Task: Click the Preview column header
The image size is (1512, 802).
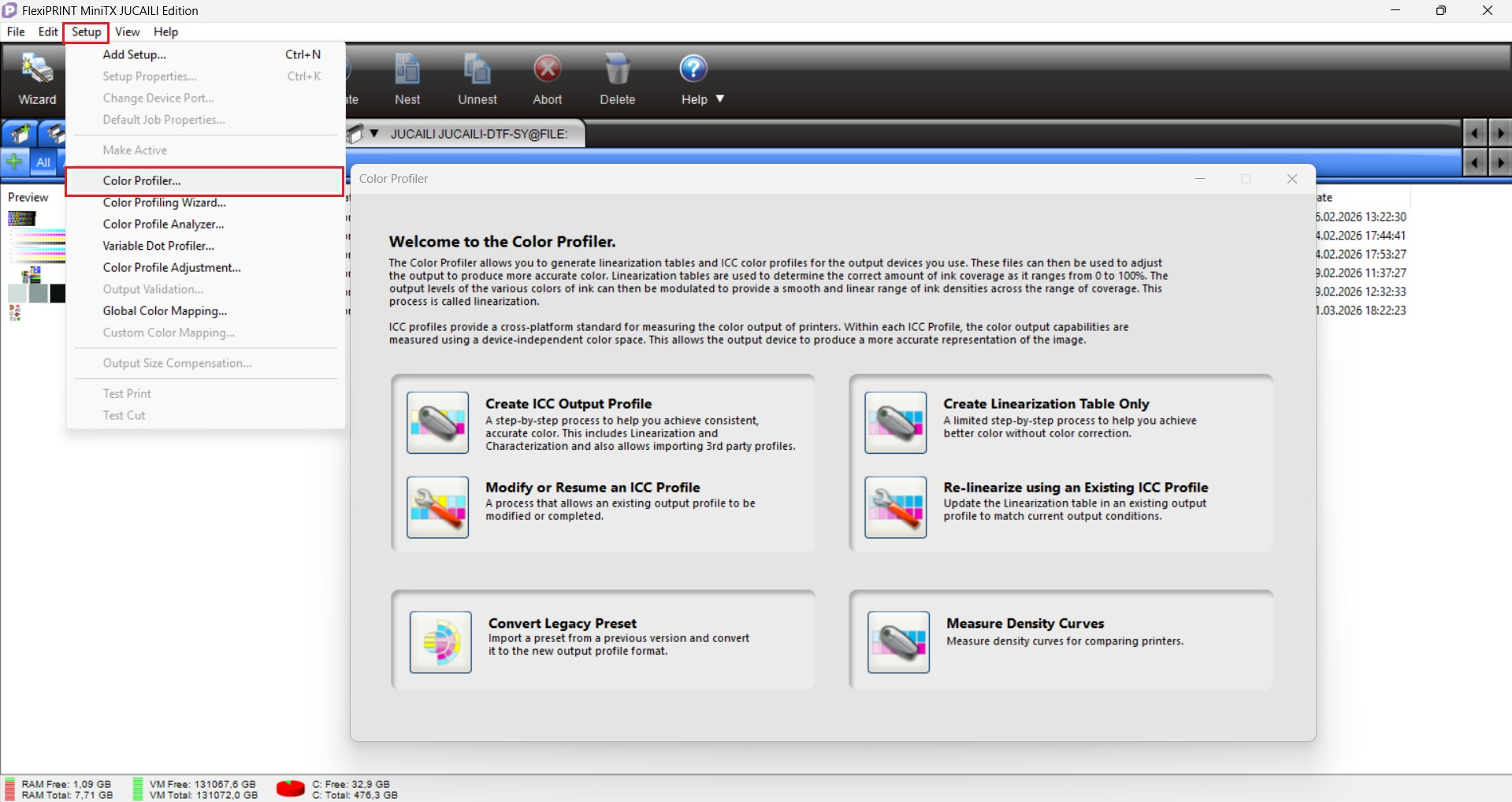Action: click(x=28, y=197)
